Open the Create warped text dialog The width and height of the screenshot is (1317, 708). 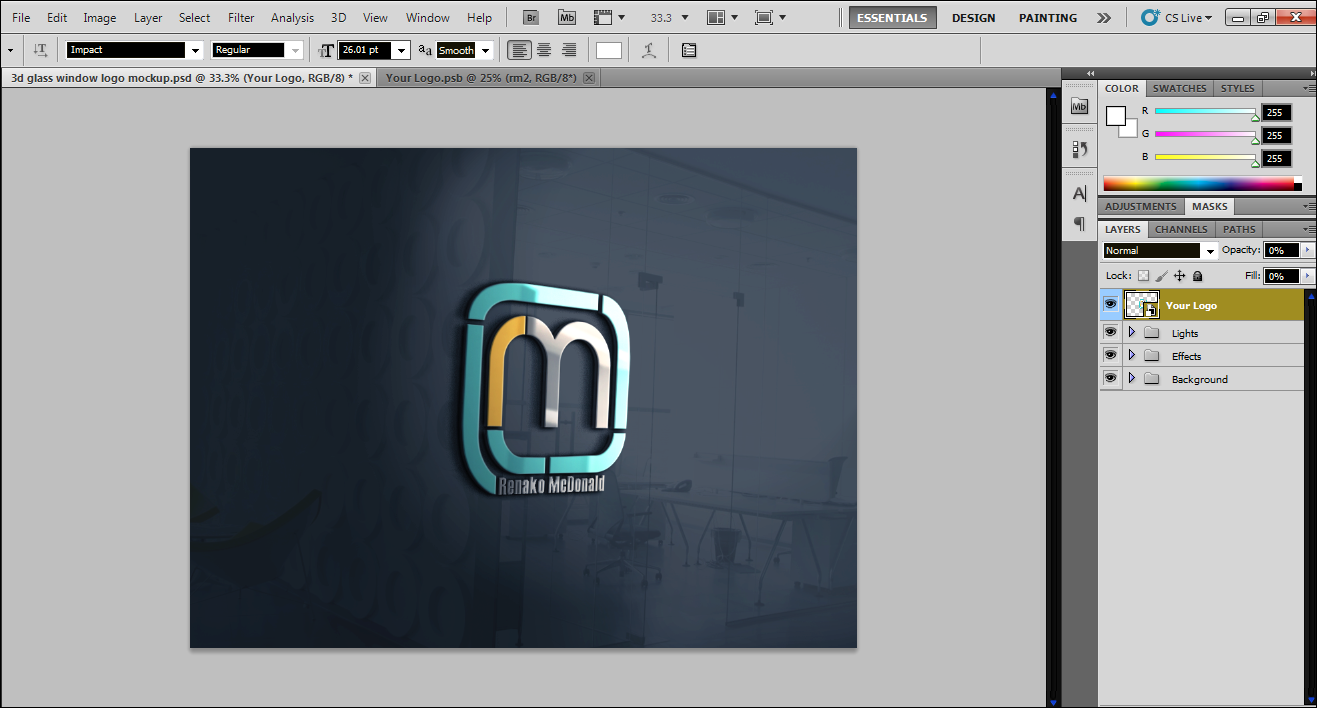tap(648, 50)
